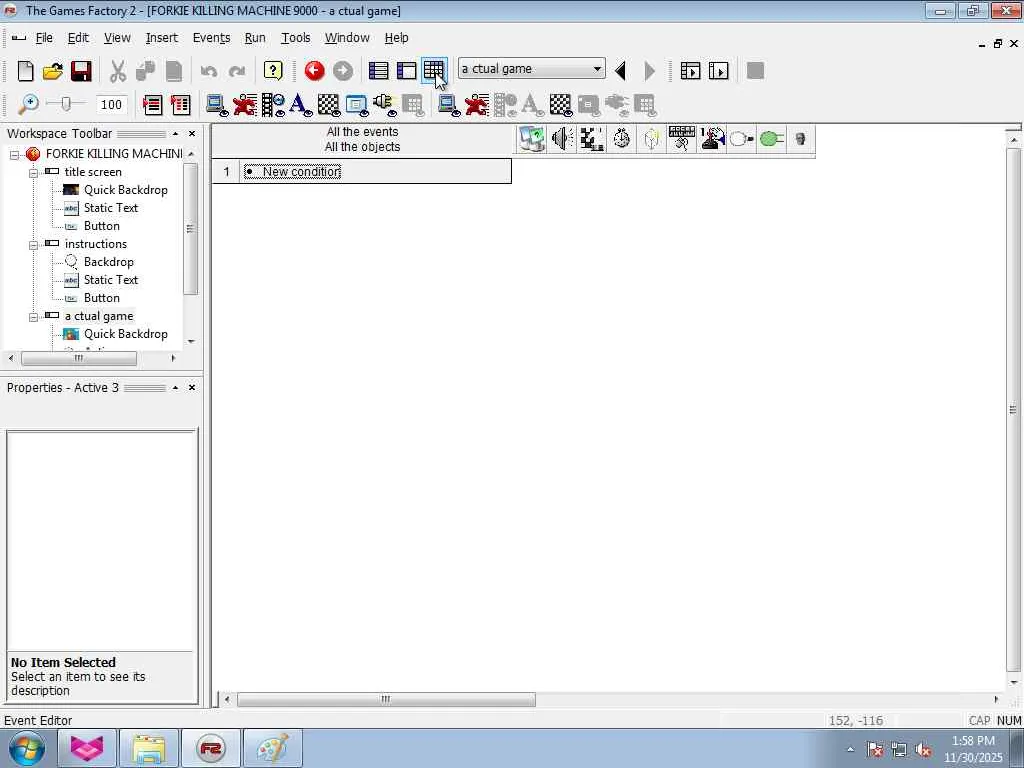Run the current frame icon

click(718, 71)
